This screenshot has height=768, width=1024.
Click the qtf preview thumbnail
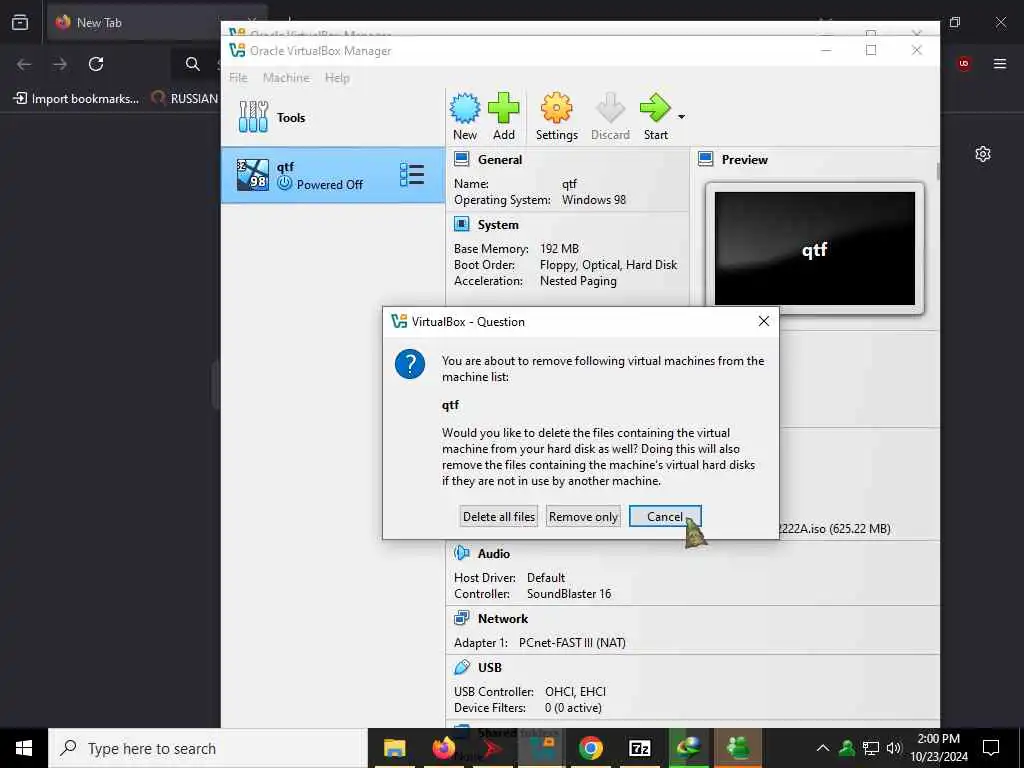click(x=814, y=248)
